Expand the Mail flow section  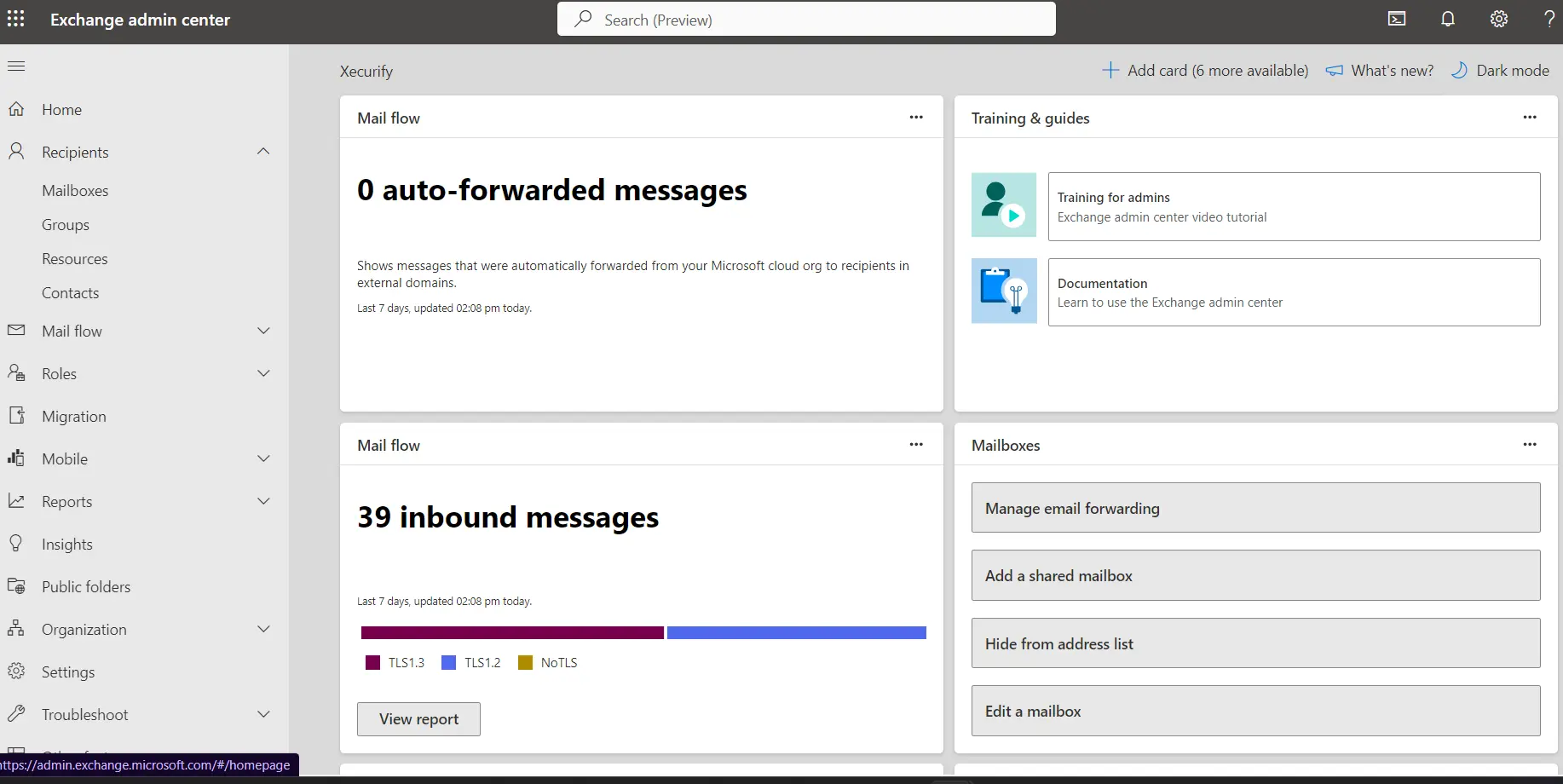click(263, 331)
